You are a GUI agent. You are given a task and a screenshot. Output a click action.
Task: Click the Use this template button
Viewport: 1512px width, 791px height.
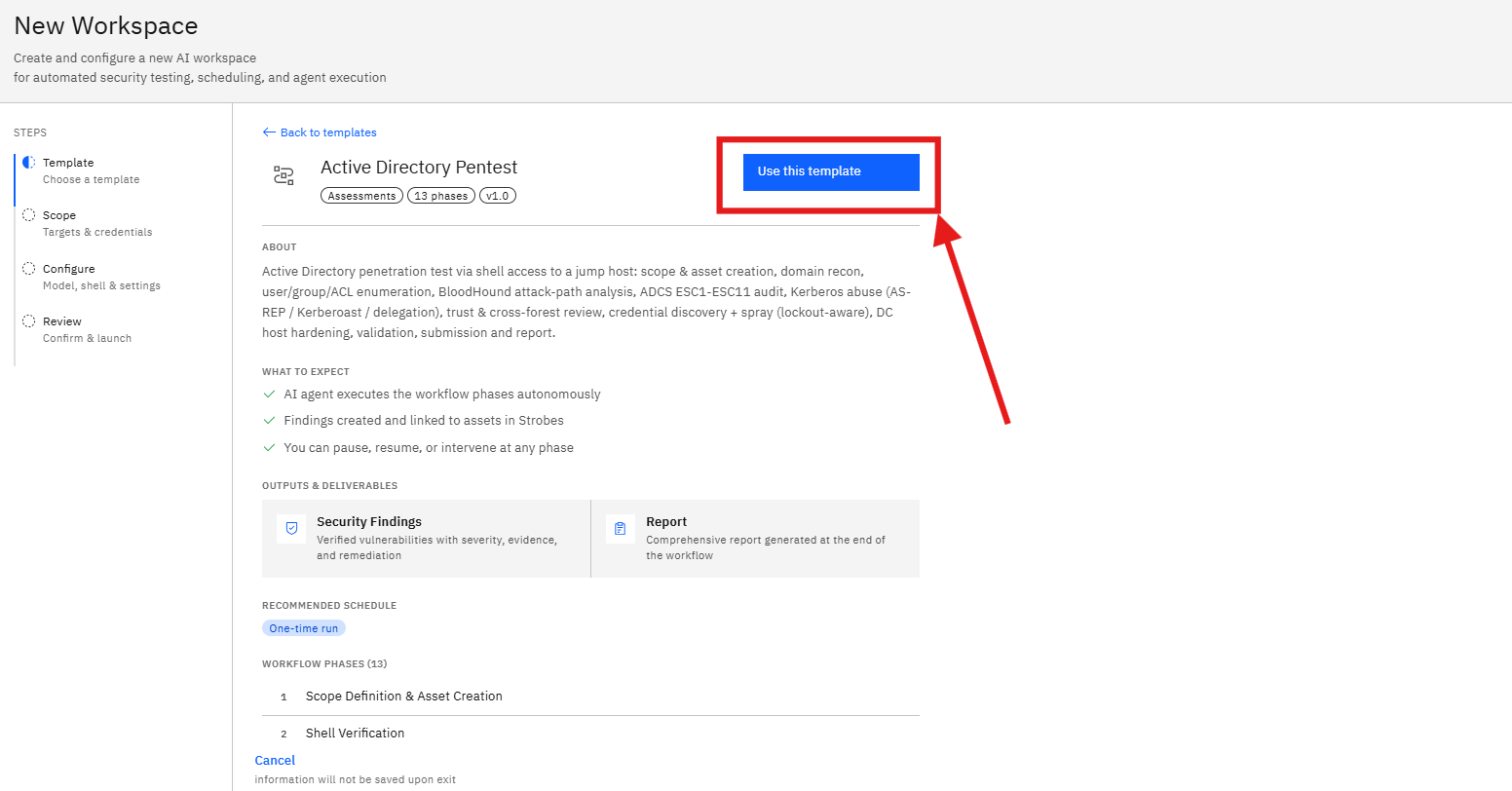pyautogui.click(x=831, y=171)
